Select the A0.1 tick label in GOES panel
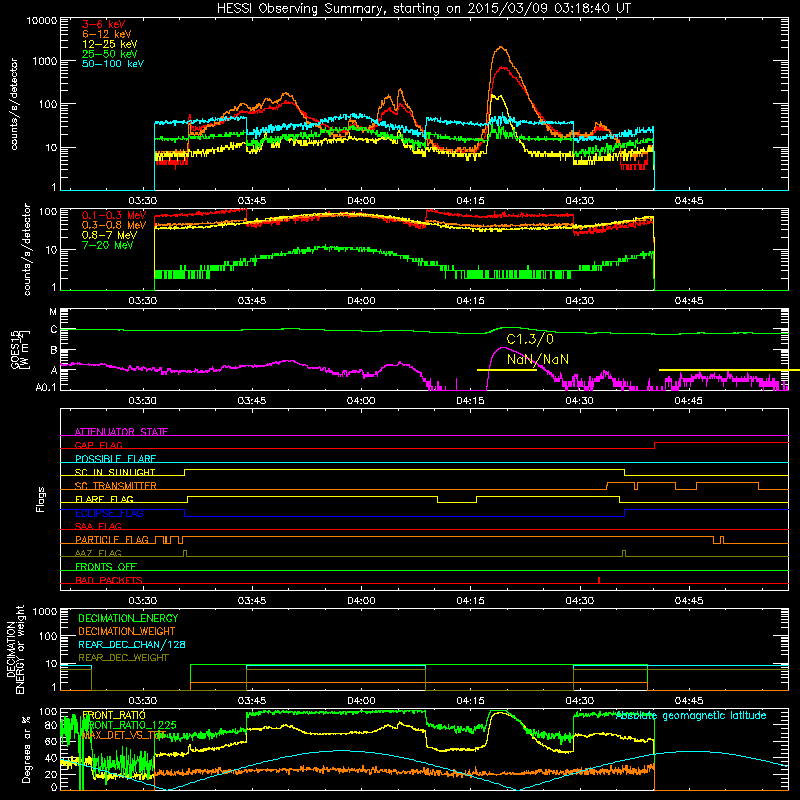Viewport: 800px width, 800px height. pyautogui.click(x=46, y=388)
